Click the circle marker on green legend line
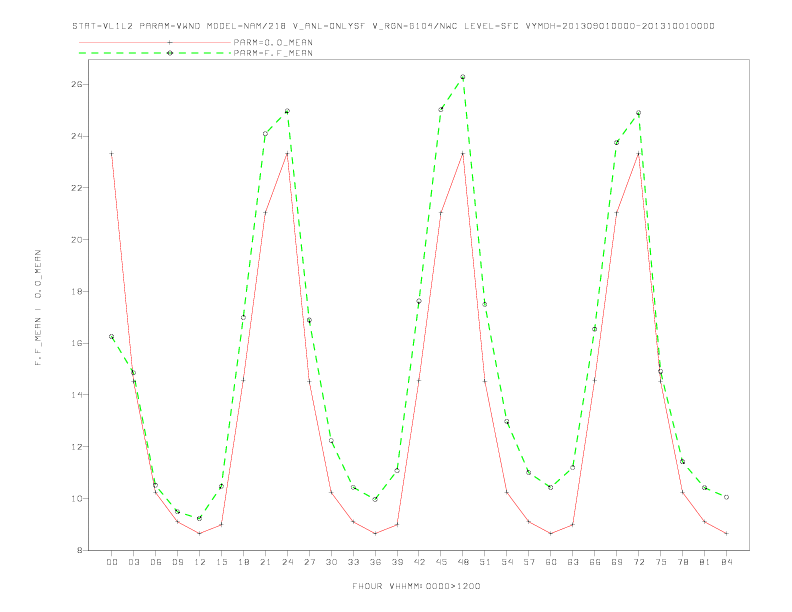Viewport: 792px width, 612px height. [170, 53]
